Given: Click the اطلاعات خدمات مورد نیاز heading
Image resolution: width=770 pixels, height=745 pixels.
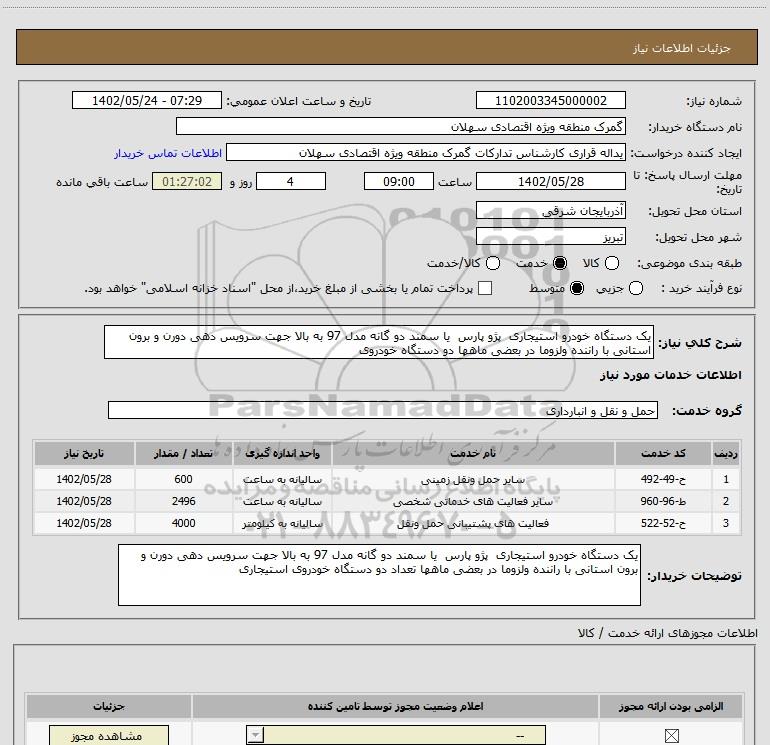Looking at the screenshot, I should pyautogui.click(x=670, y=375).
